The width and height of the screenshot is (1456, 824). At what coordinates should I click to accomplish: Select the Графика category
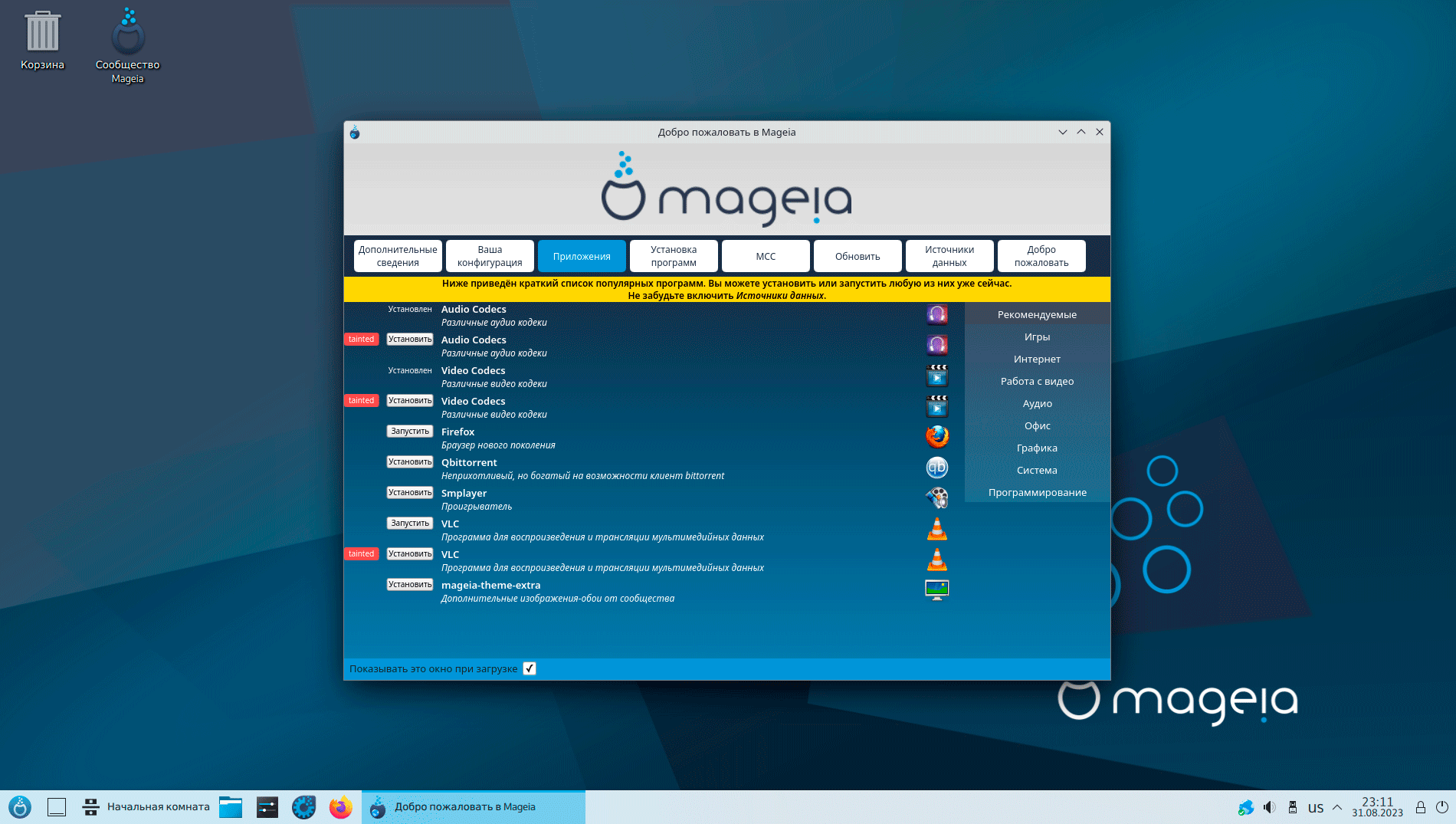1037,448
